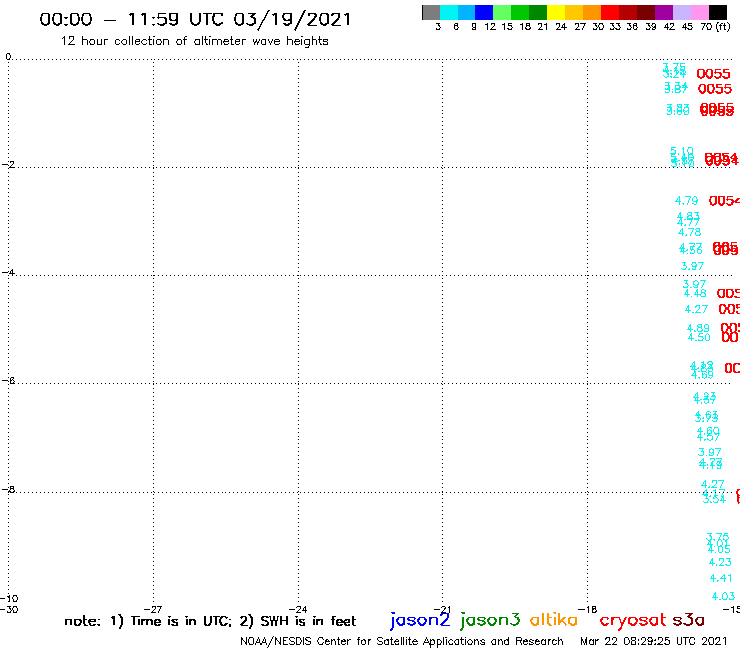Click the wave height value '4.50'
Image resolution: width=740 pixels, height=650 pixels.
(x=699, y=337)
